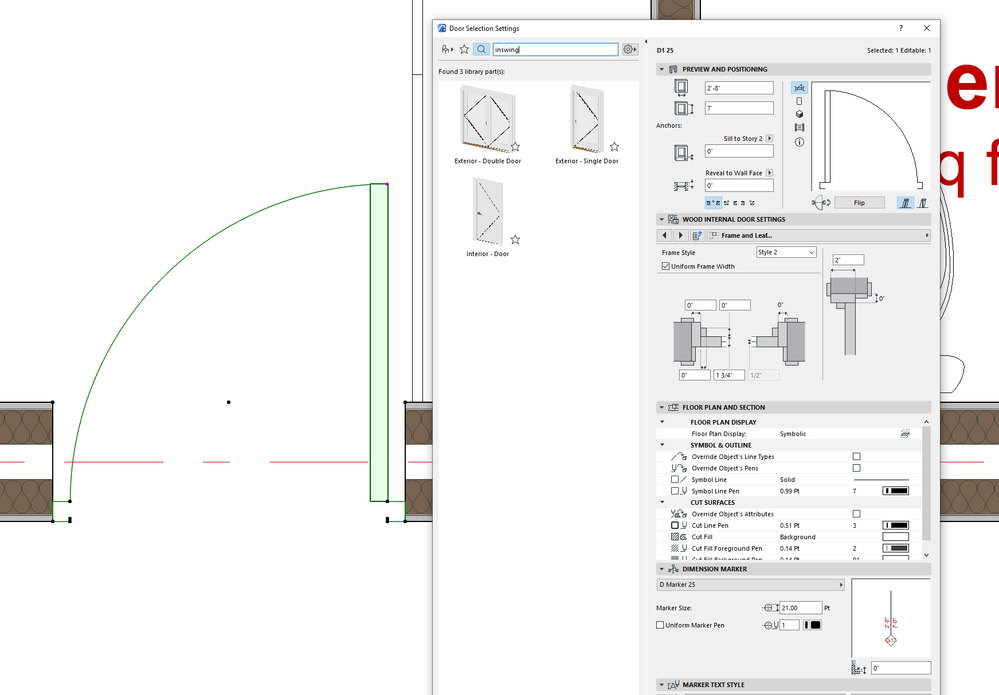Click the help question mark button
The image size is (999, 695).
click(901, 27)
